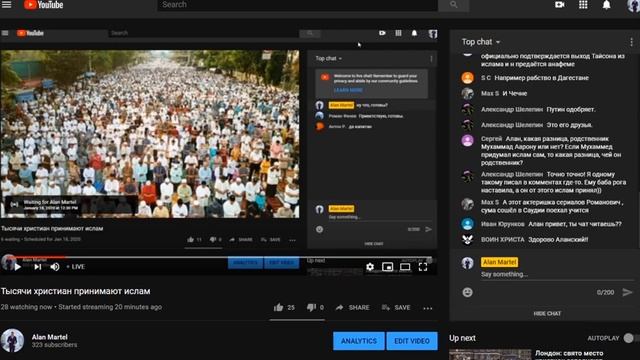
Task: Click the main search input field
Action: point(298,5)
